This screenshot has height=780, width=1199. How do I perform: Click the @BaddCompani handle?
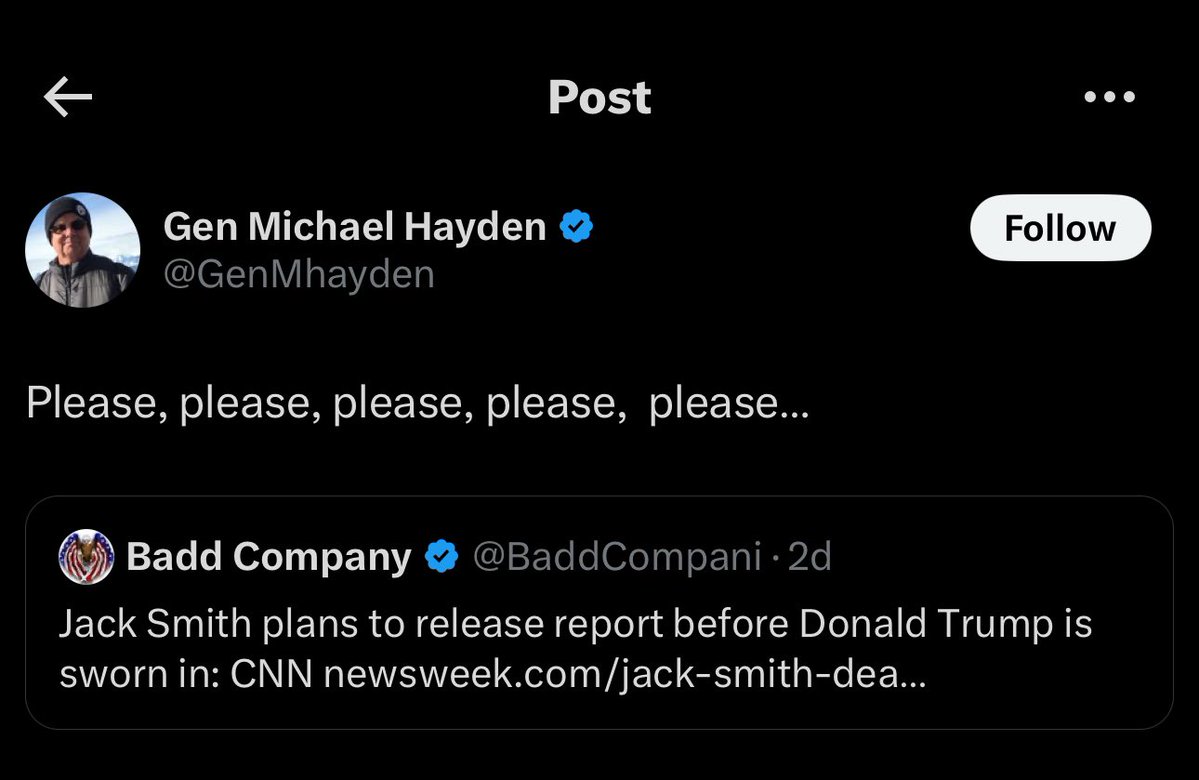coord(616,557)
